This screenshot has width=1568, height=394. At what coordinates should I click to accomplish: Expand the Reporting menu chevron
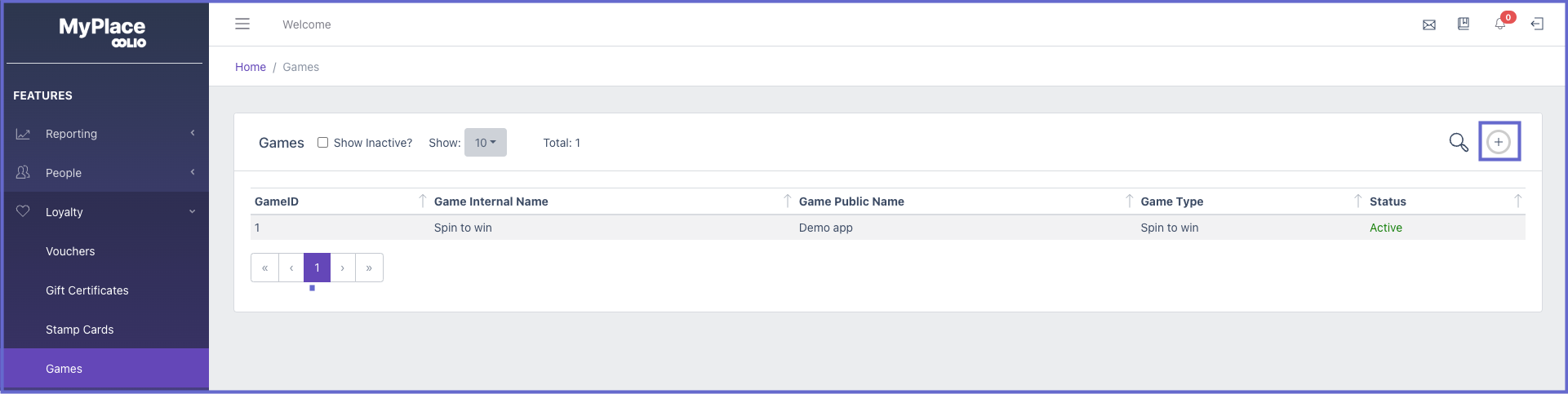(193, 133)
